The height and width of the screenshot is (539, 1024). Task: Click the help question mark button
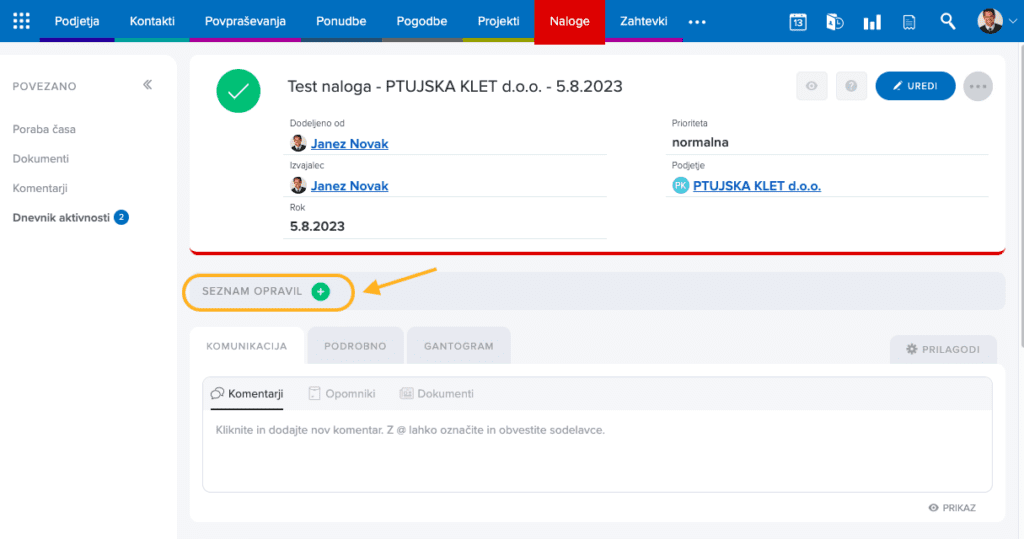(x=851, y=86)
